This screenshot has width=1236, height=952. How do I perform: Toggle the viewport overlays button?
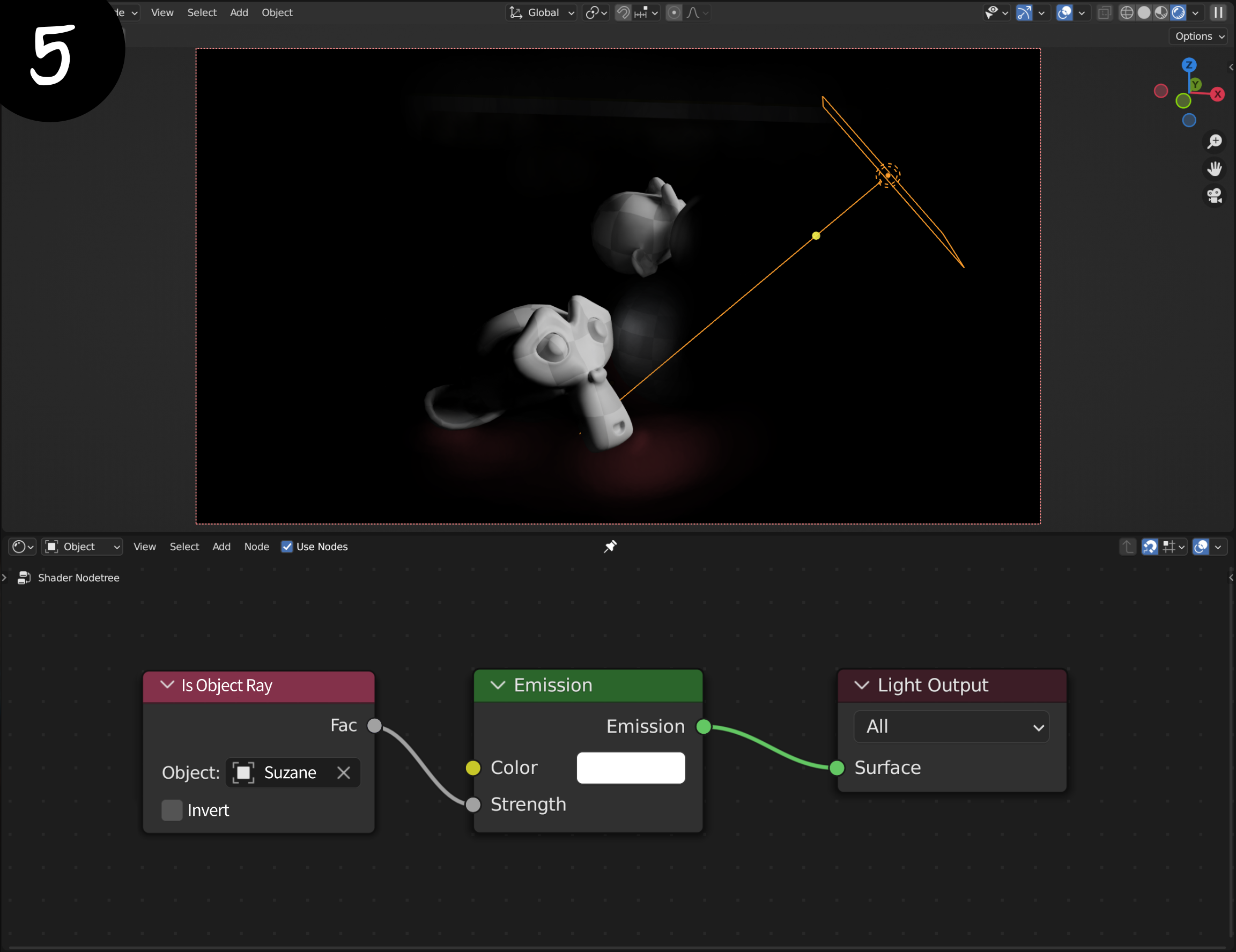(x=1064, y=12)
